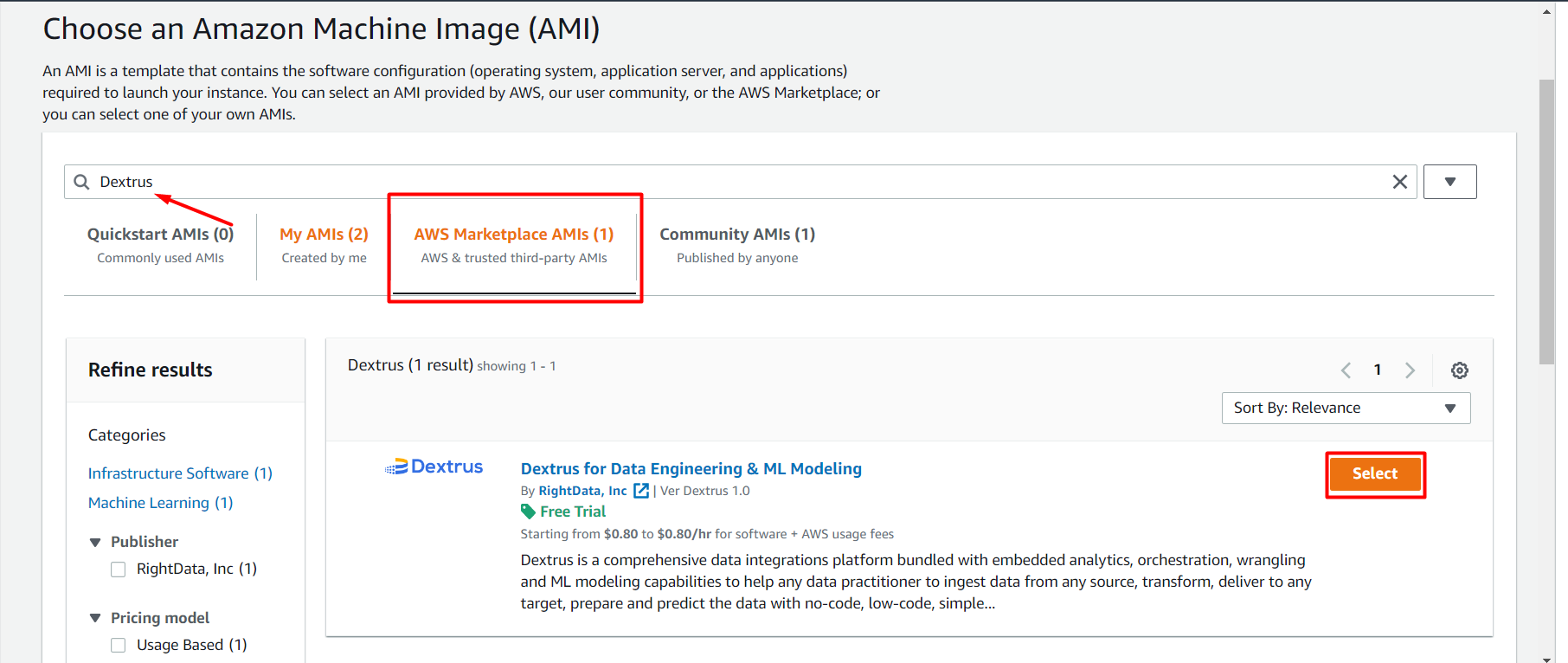This screenshot has width=1568, height=663.
Task: Collapse the Publisher filter section
Action: click(95, 542)
